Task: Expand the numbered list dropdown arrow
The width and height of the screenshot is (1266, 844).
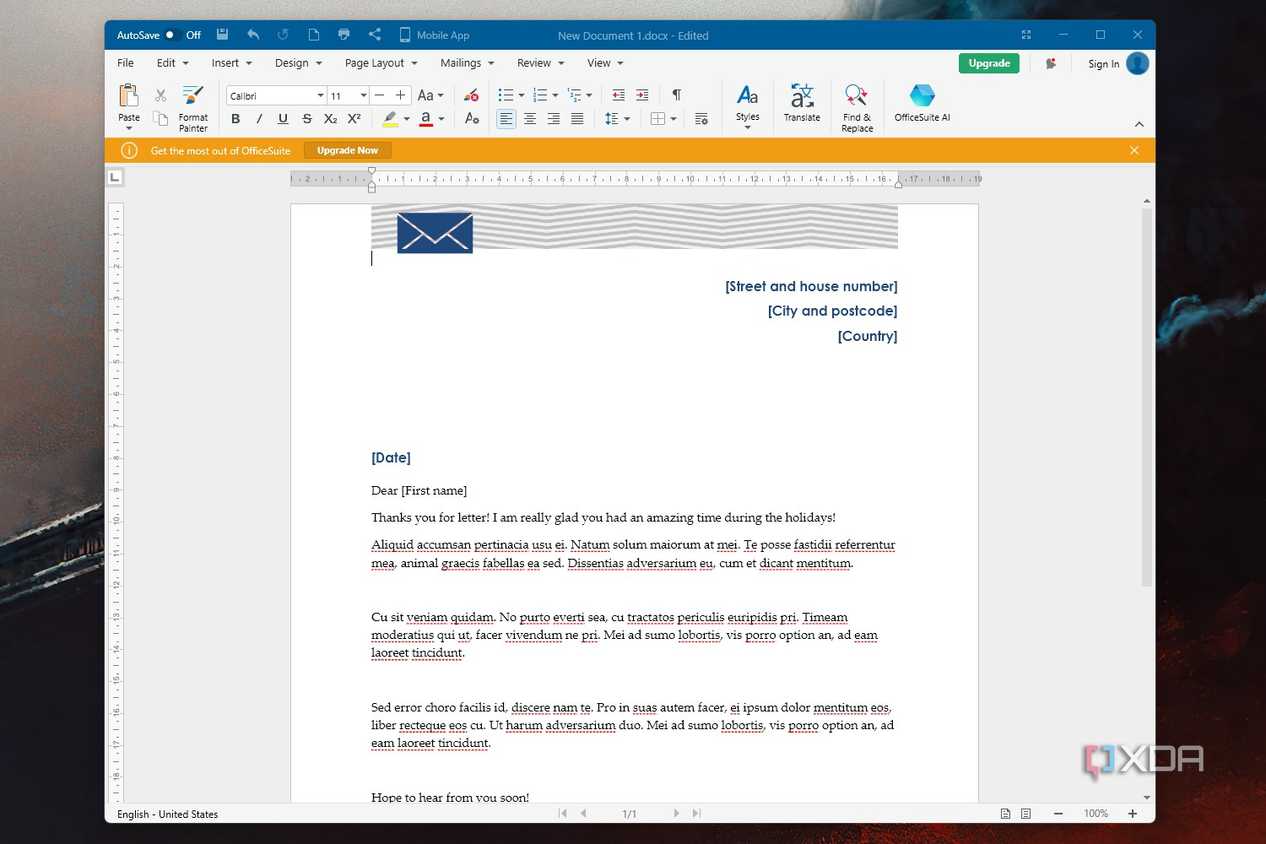Action: point(555,96)
